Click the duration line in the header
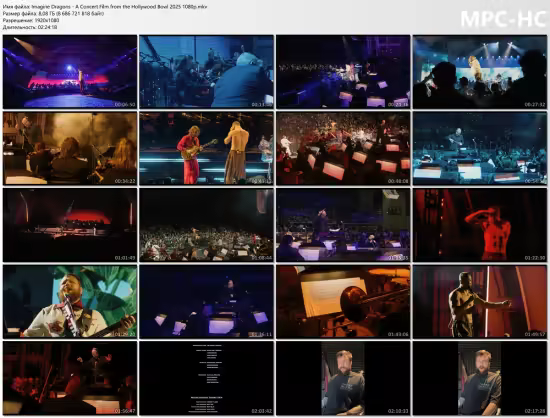 click(x=30, y=27)
